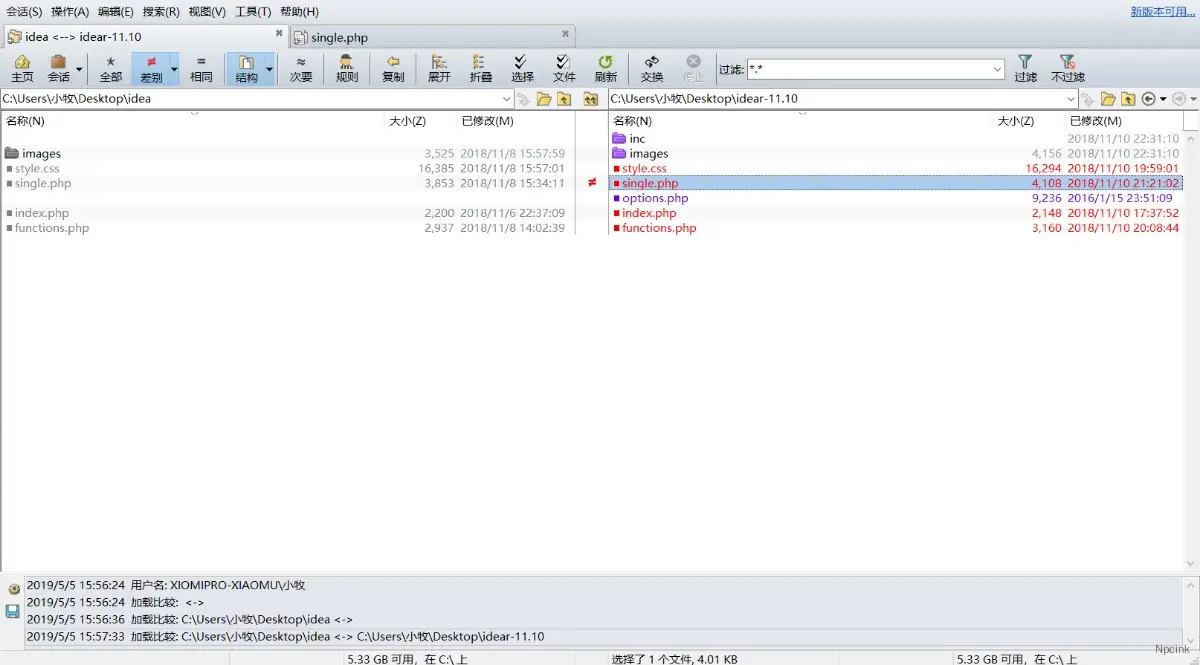The image size is (1200, 665).
Task: Open the 工具(T) menu
Action: (x=253, y=12)
